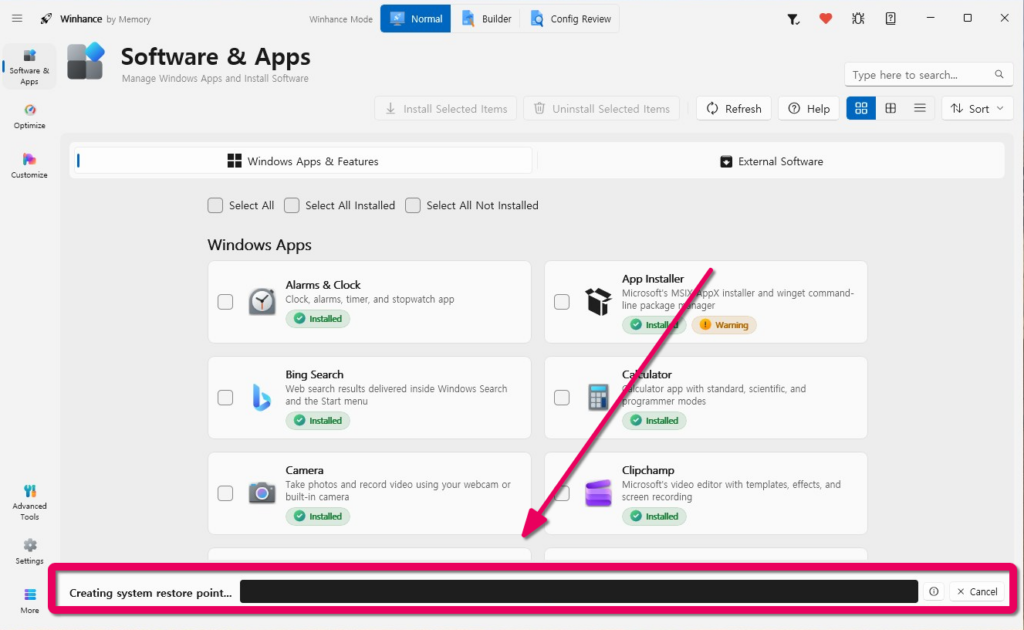
Task: Open Settings from the sidebar
Action: pos(29,551)
